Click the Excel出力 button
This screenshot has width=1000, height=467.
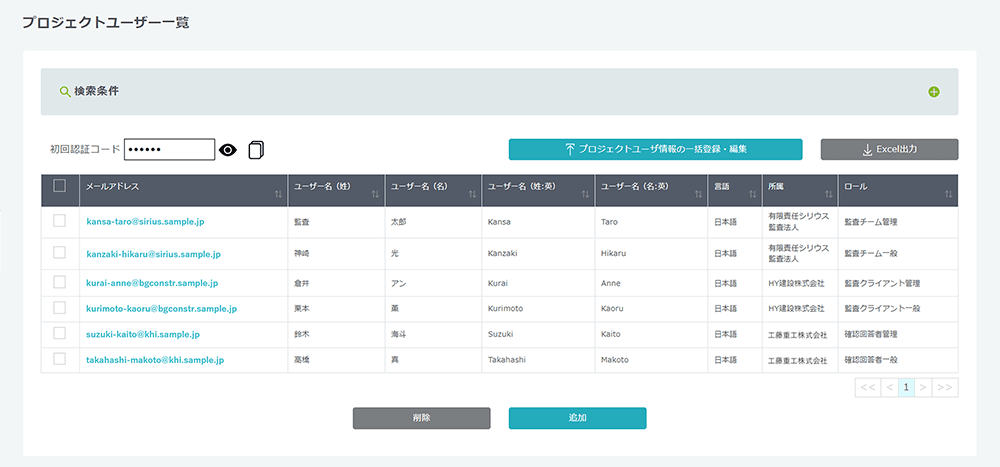click(x=889, y=149)
